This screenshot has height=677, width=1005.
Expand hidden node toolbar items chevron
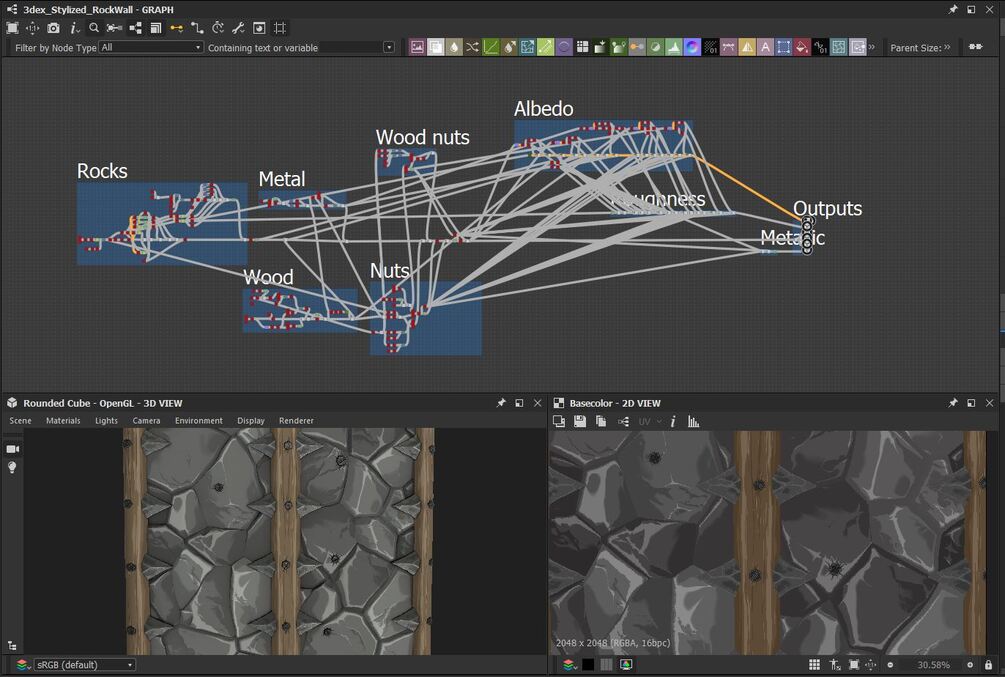pos(872,47)
